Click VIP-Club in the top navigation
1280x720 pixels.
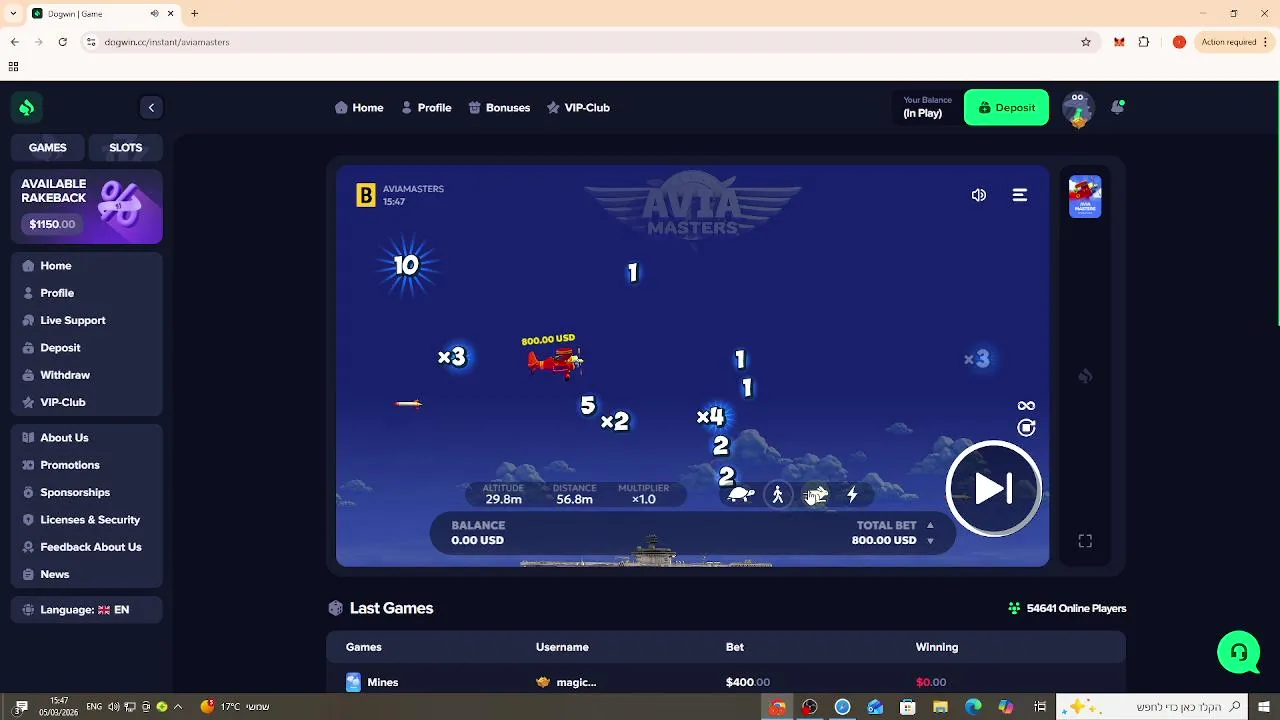point(578,107)
